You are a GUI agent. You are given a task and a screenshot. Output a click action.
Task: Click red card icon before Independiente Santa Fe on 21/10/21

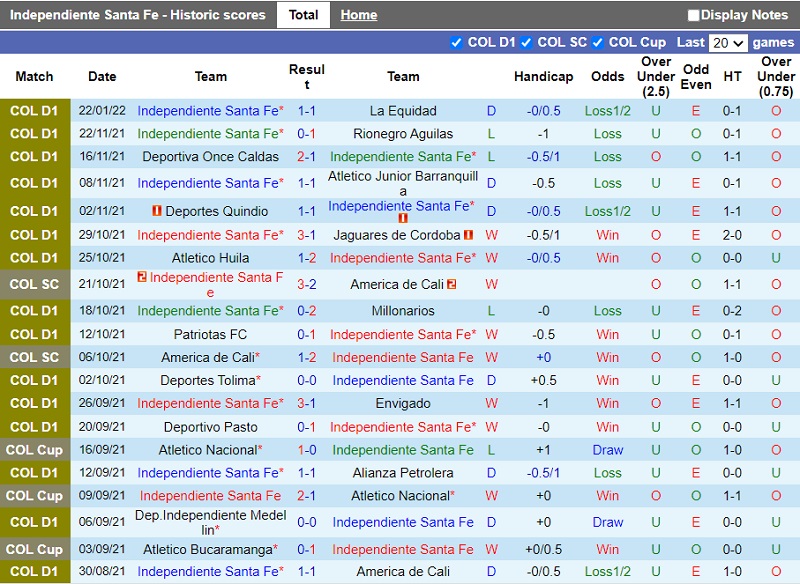(x=142, y=277)
